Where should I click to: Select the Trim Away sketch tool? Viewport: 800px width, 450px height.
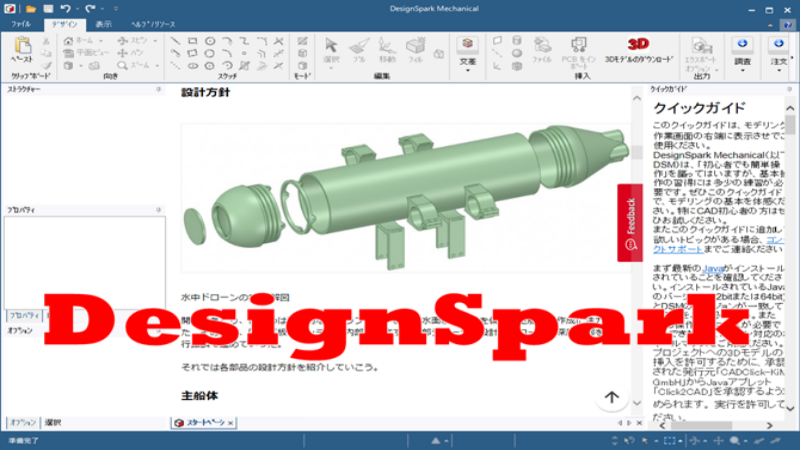click(279, 41)
